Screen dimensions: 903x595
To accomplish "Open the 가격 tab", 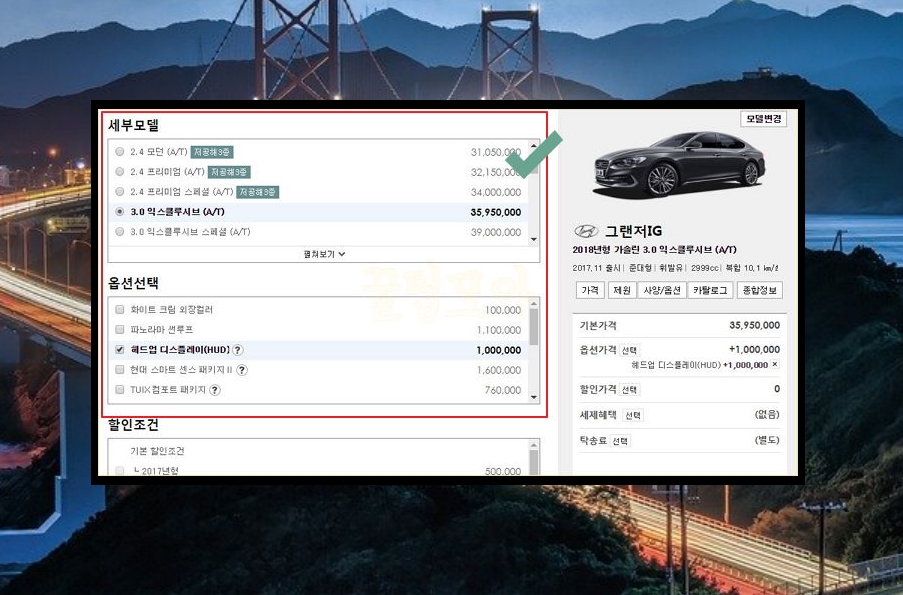I will coord(590,290).
